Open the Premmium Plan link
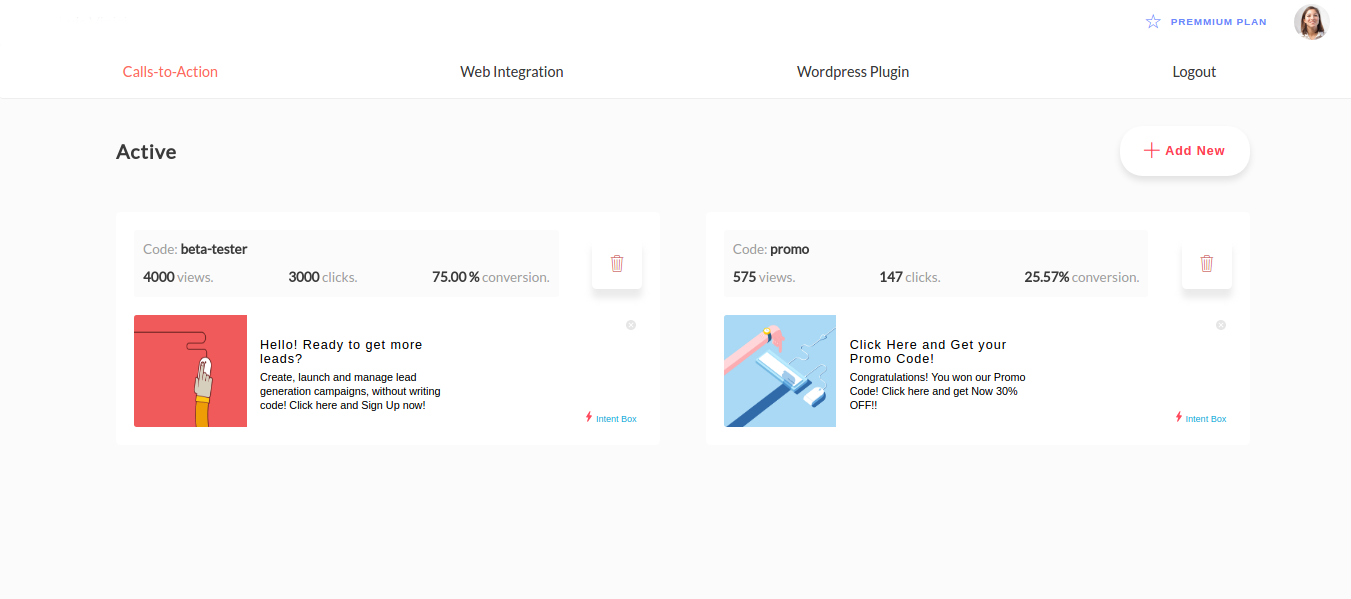 [x=1218, y=22]
